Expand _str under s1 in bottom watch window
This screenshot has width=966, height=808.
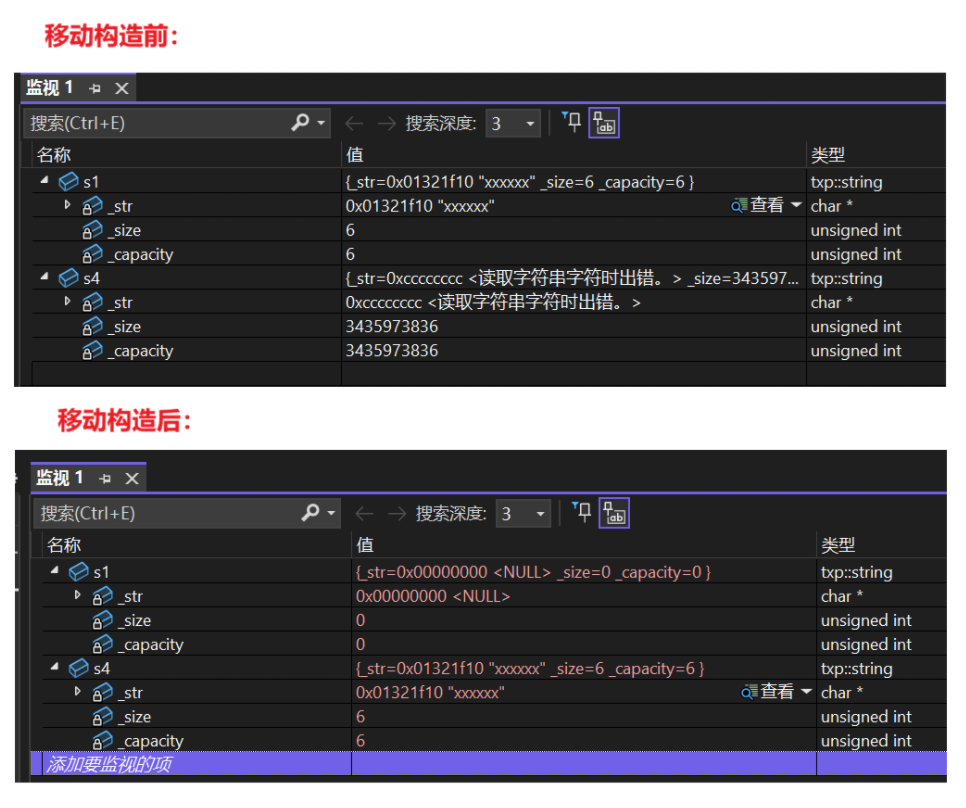pyautogui.click(x=78, y=594)
